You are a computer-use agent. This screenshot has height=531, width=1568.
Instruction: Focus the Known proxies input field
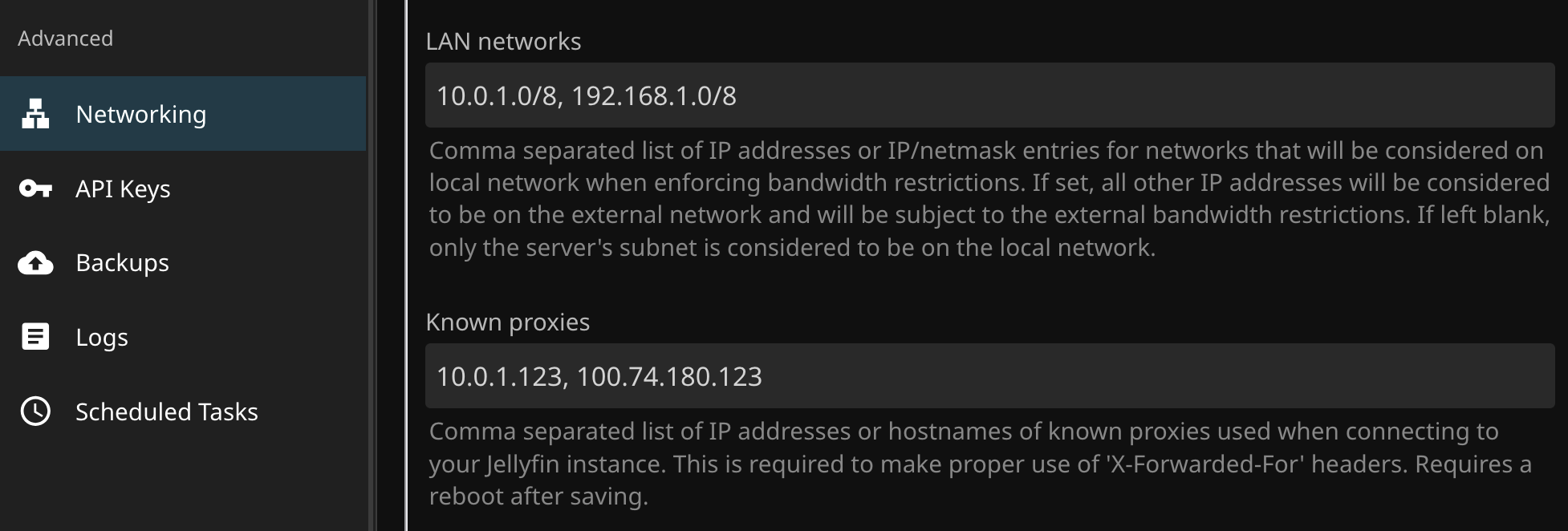[x=1043, y=376]
